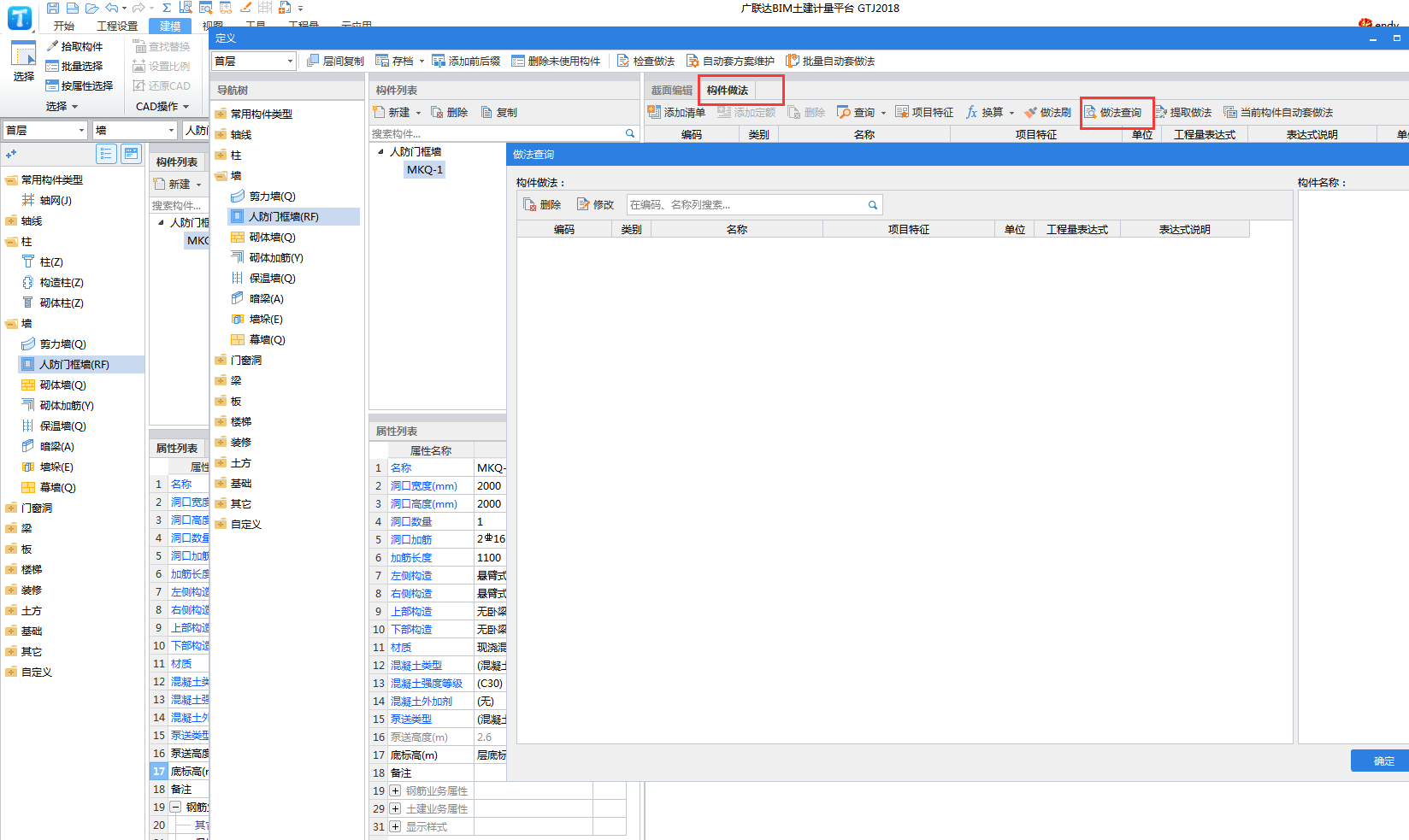Click the 批量自动套做法 button
The height and width of the screenshot is (840, 1409).
[x=830, y=61]
